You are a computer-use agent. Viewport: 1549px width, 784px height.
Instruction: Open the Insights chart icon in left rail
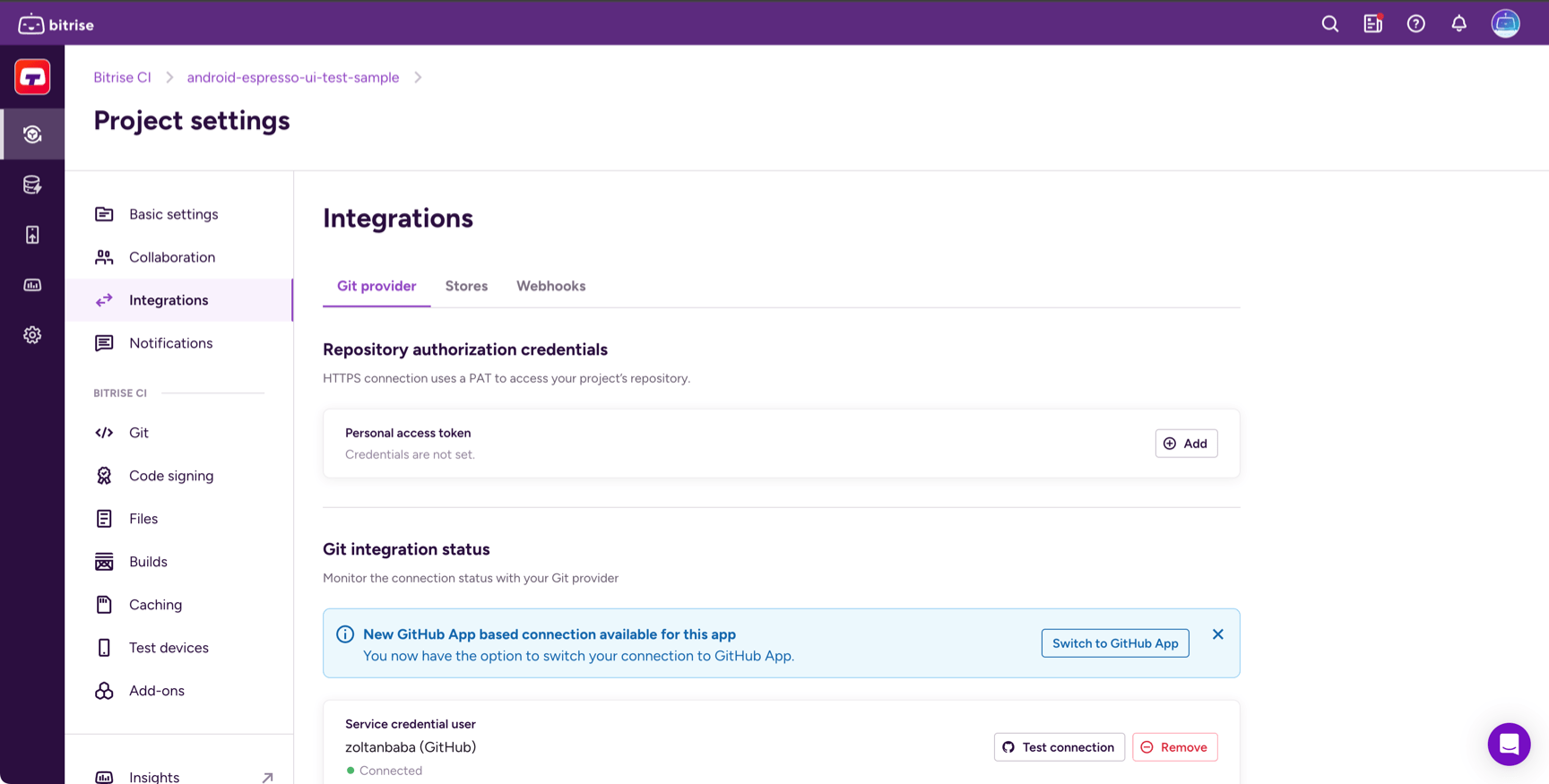coord(32,285)
